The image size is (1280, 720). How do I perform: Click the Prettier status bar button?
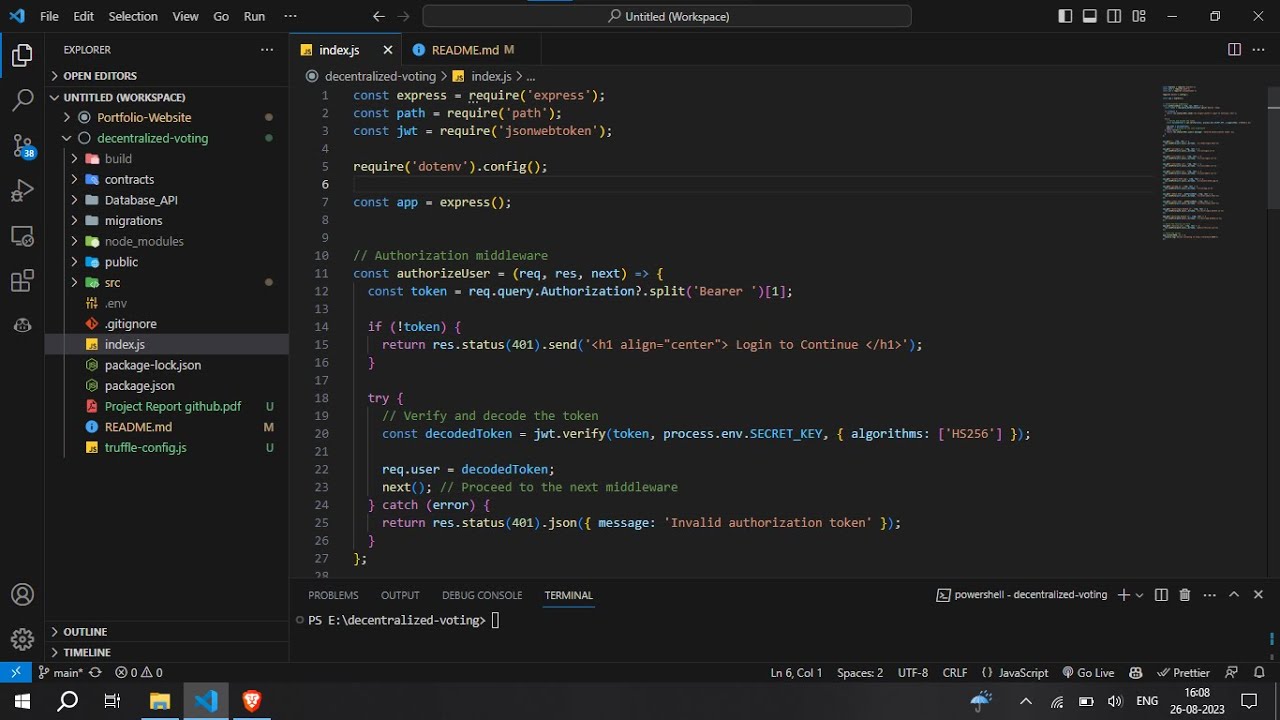tap(1183, 673)
